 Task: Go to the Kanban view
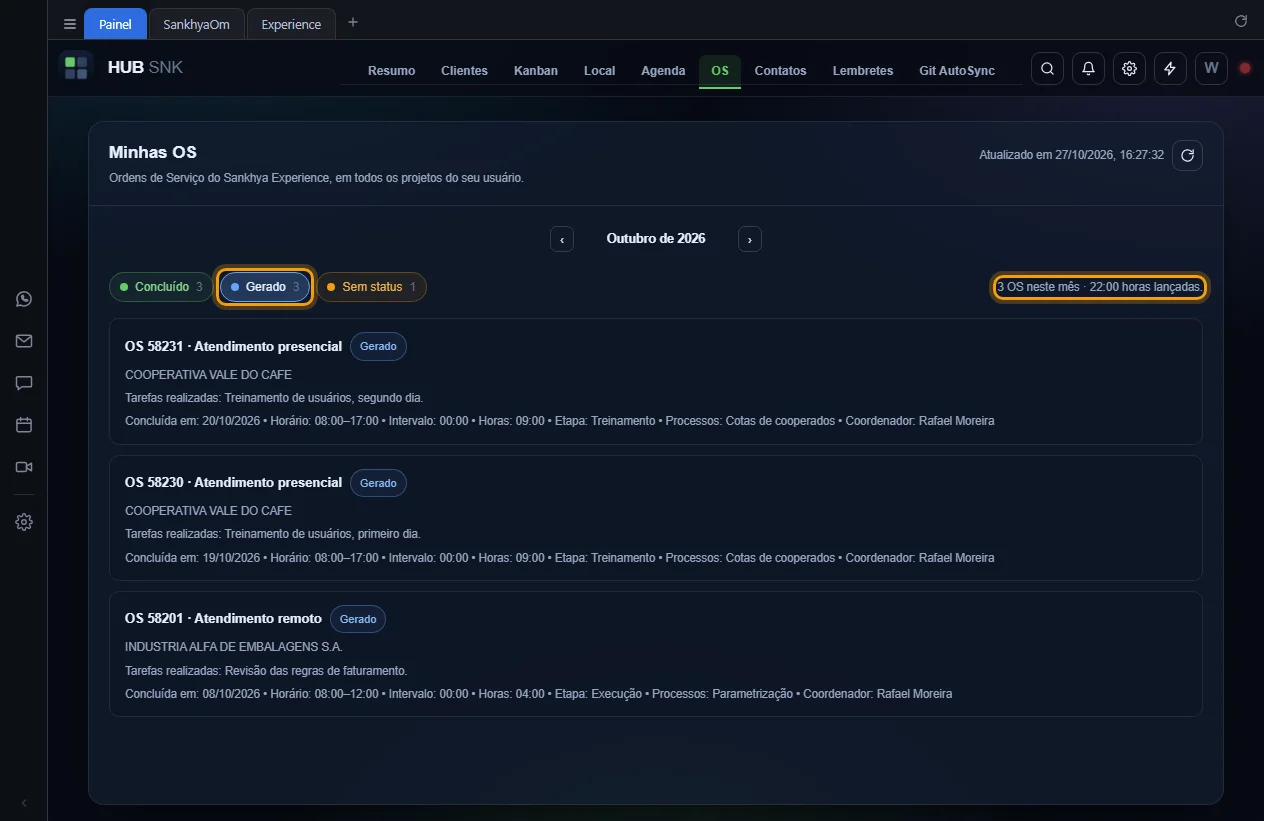pyautogui.click(x=536, y=71)
